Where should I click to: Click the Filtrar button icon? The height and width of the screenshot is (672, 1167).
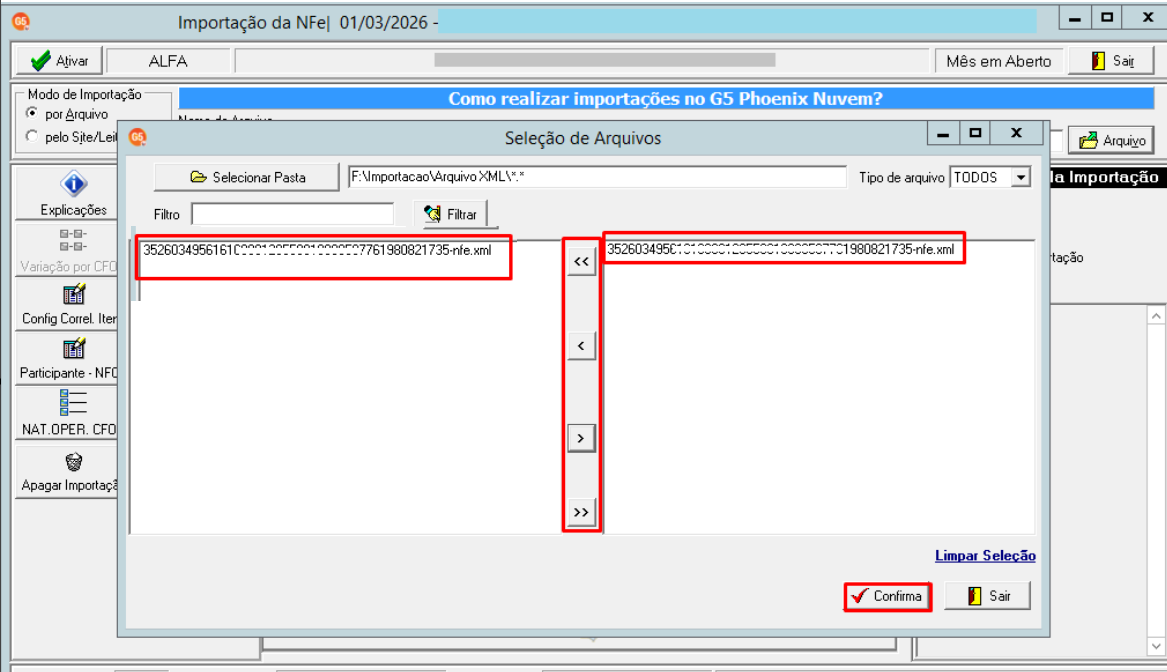tap(432, 214)
